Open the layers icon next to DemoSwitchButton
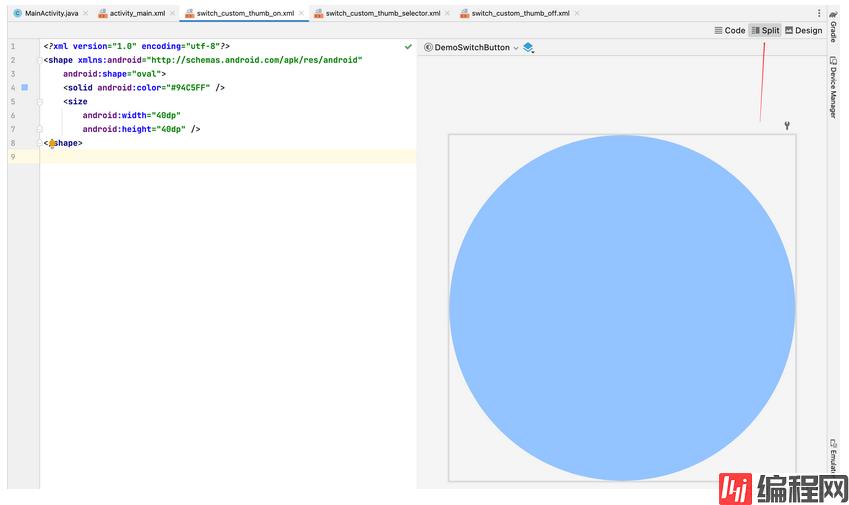The height and width of the screenshot is (505, 849). click(x=528, y=48)
